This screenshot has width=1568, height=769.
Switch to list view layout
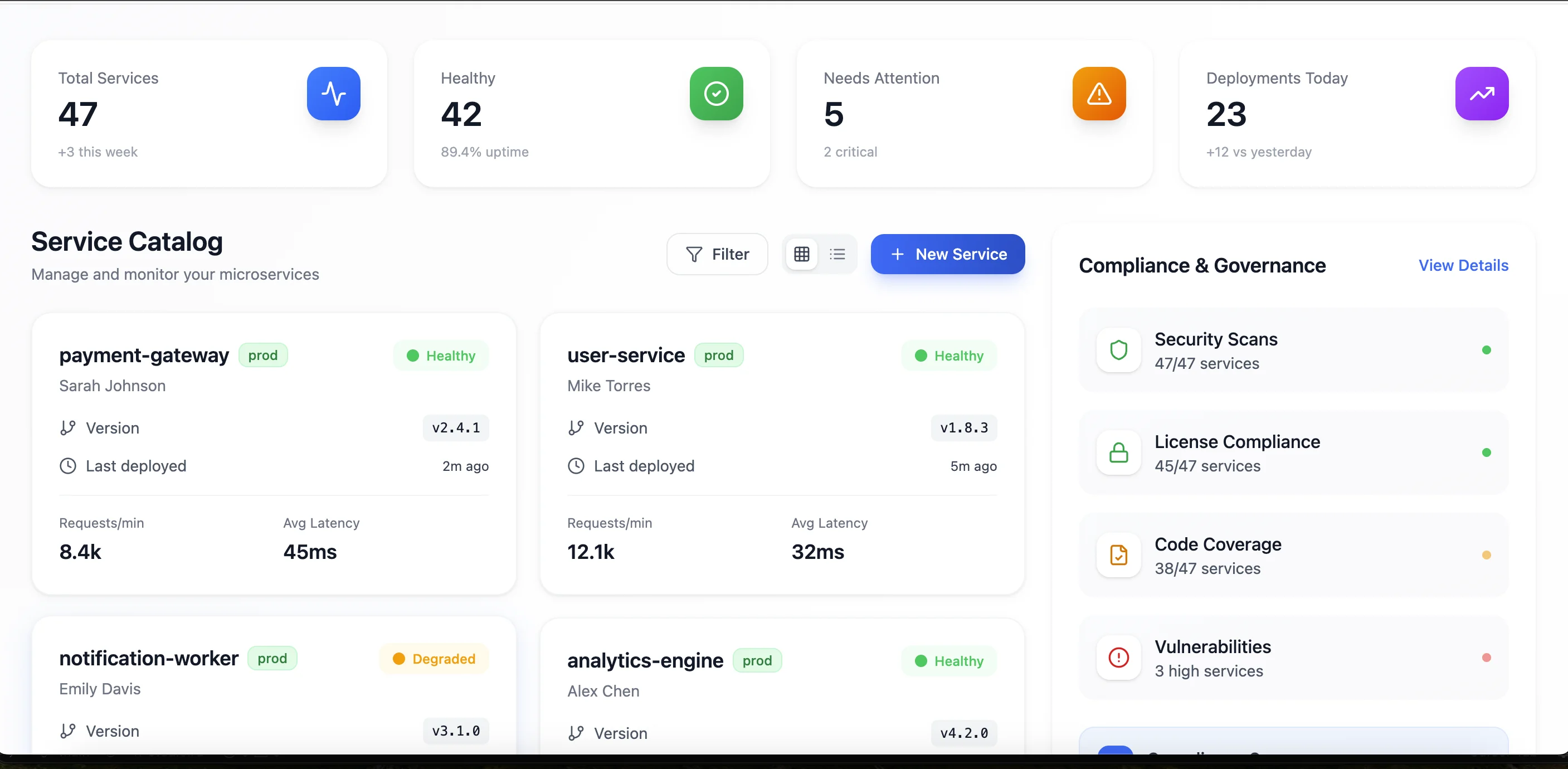pos(837,254)
